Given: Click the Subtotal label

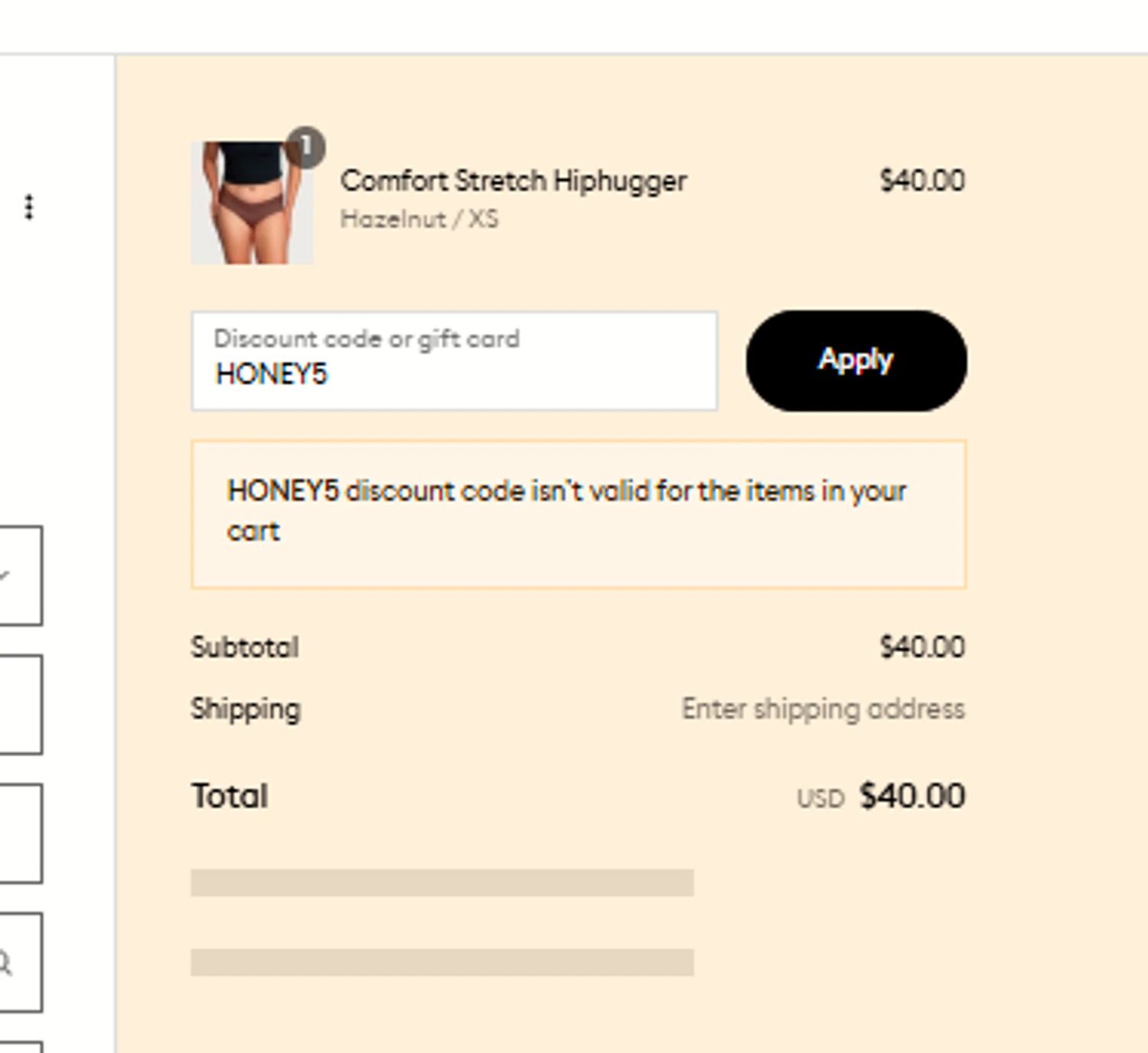Looking at the screenshot, I should click(245, 647).
